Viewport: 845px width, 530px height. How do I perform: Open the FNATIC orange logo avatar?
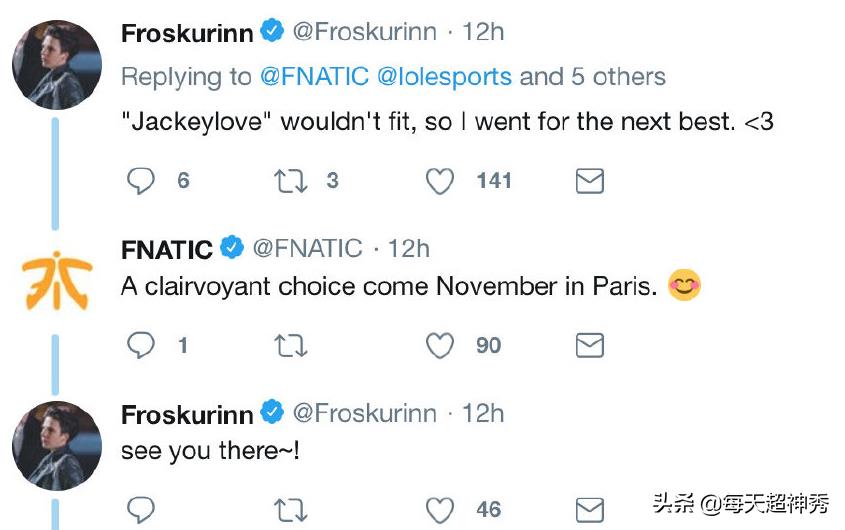(56, 281)
